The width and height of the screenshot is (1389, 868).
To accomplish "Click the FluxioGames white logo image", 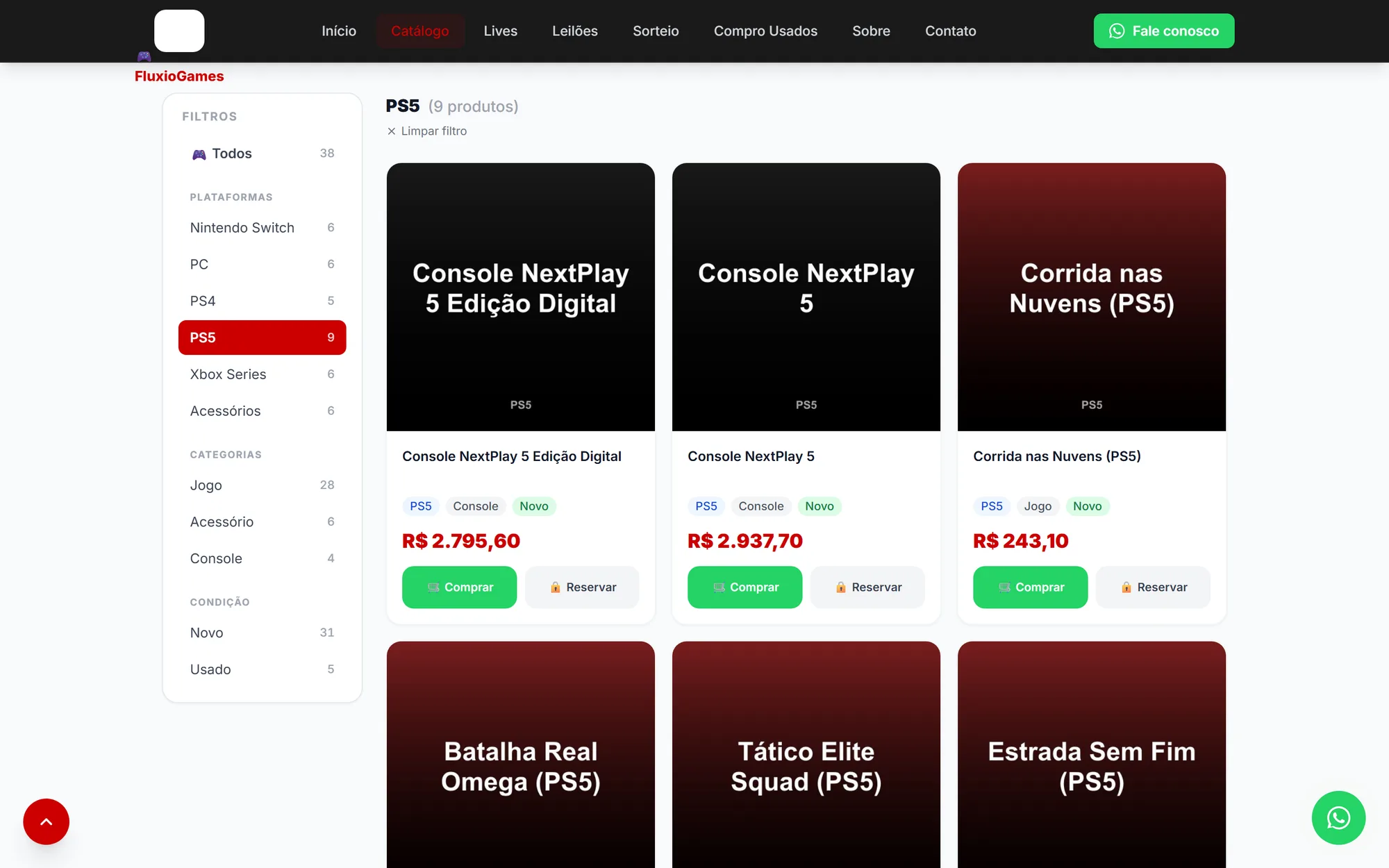I will (179, 31).
